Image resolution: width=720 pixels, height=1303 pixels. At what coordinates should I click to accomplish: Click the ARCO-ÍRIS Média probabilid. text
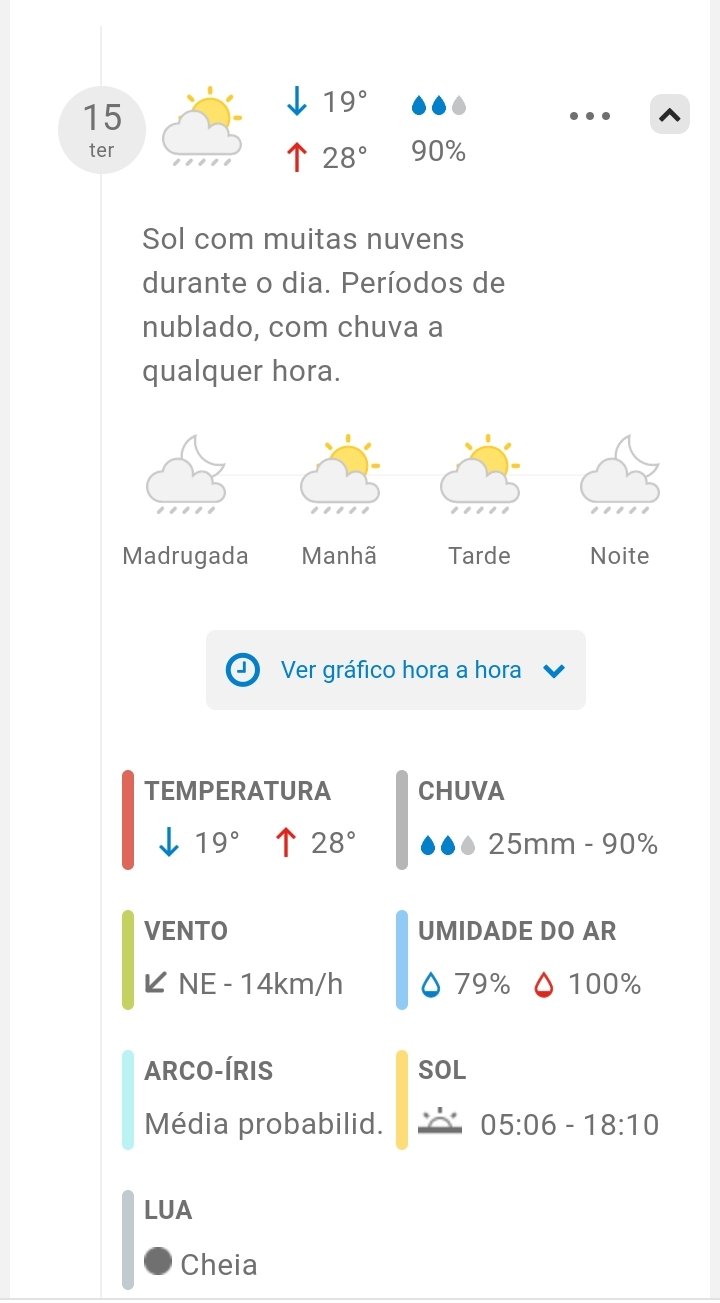[x=264, y=1124]
